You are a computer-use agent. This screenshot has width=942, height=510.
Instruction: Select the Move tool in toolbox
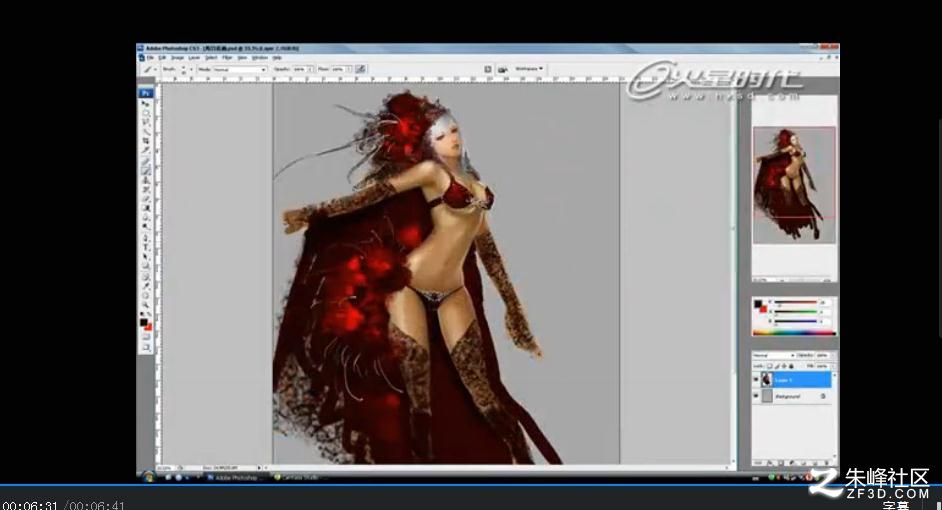point(146,103)
